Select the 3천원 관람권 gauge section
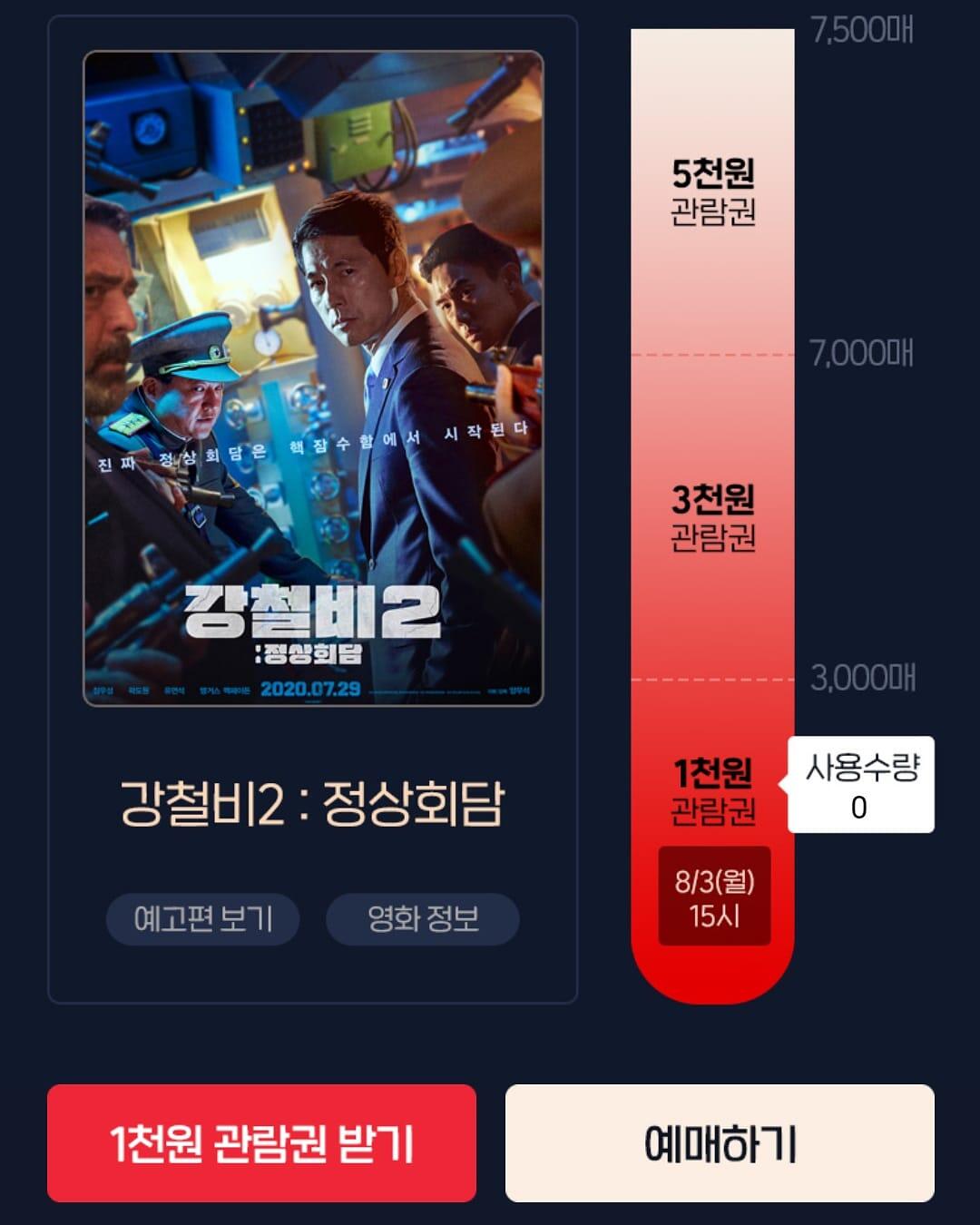980x1225 pixels. pyautogui.click(x=712, y=517)
